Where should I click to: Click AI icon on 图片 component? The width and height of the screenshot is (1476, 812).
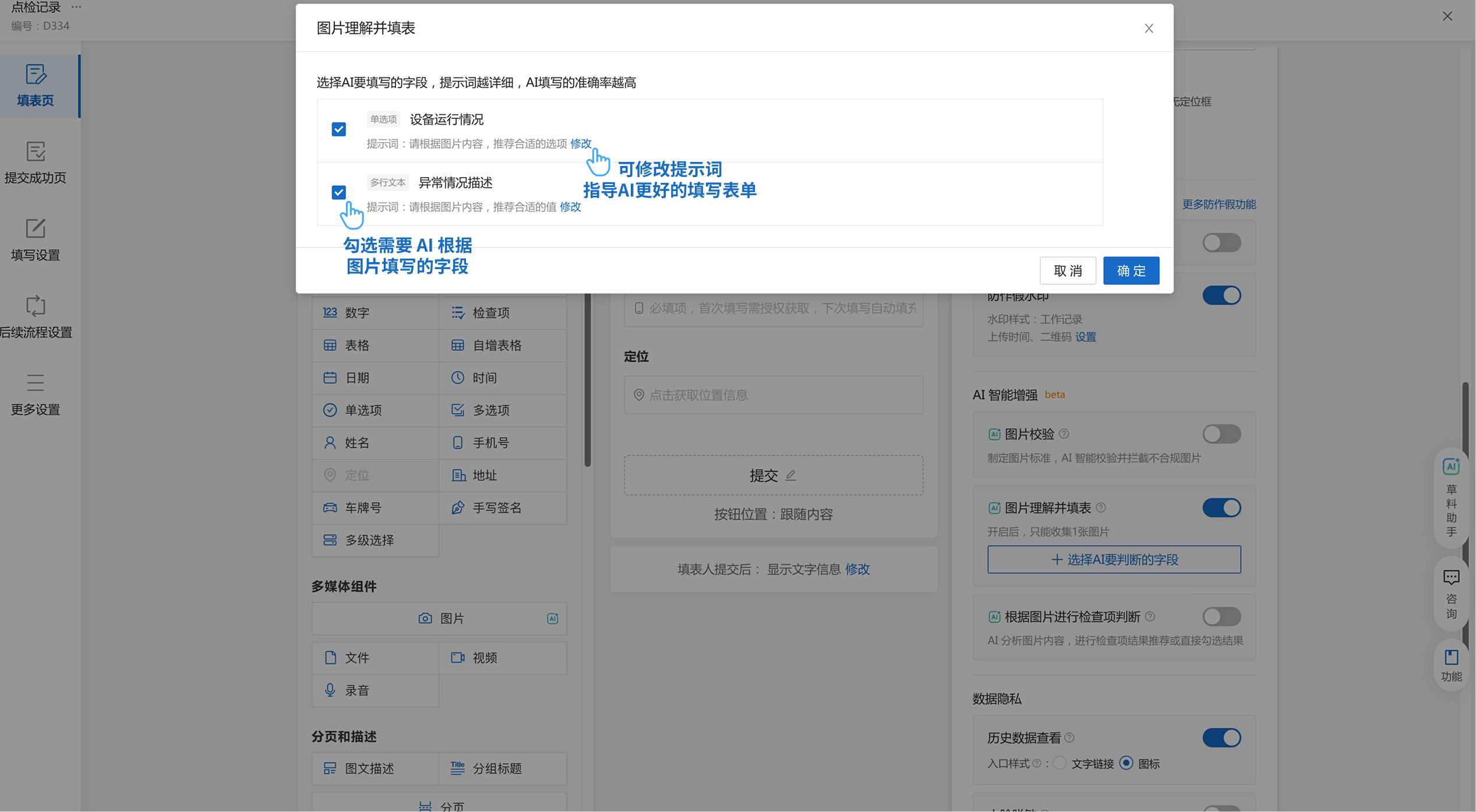552,619
